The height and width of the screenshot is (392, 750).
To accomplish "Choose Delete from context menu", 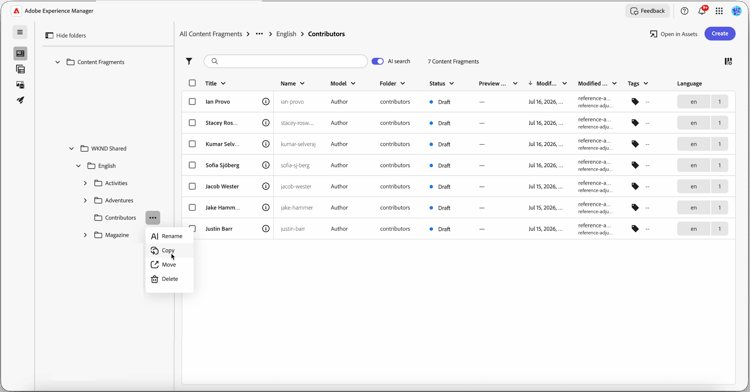I will (x=169, y=279).
